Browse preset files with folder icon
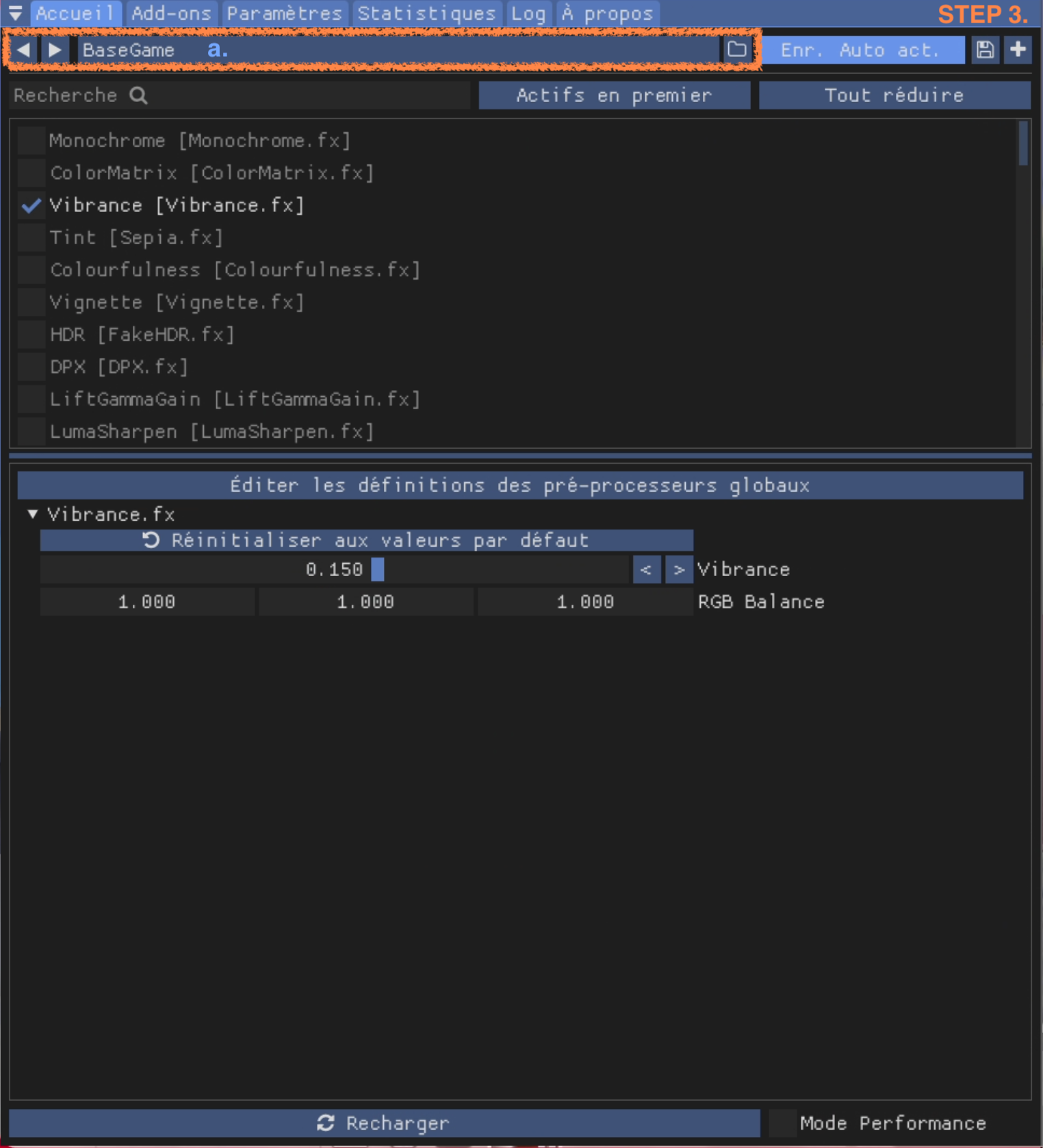This screenshot has width=1043, height=1148. click(737, 49)
